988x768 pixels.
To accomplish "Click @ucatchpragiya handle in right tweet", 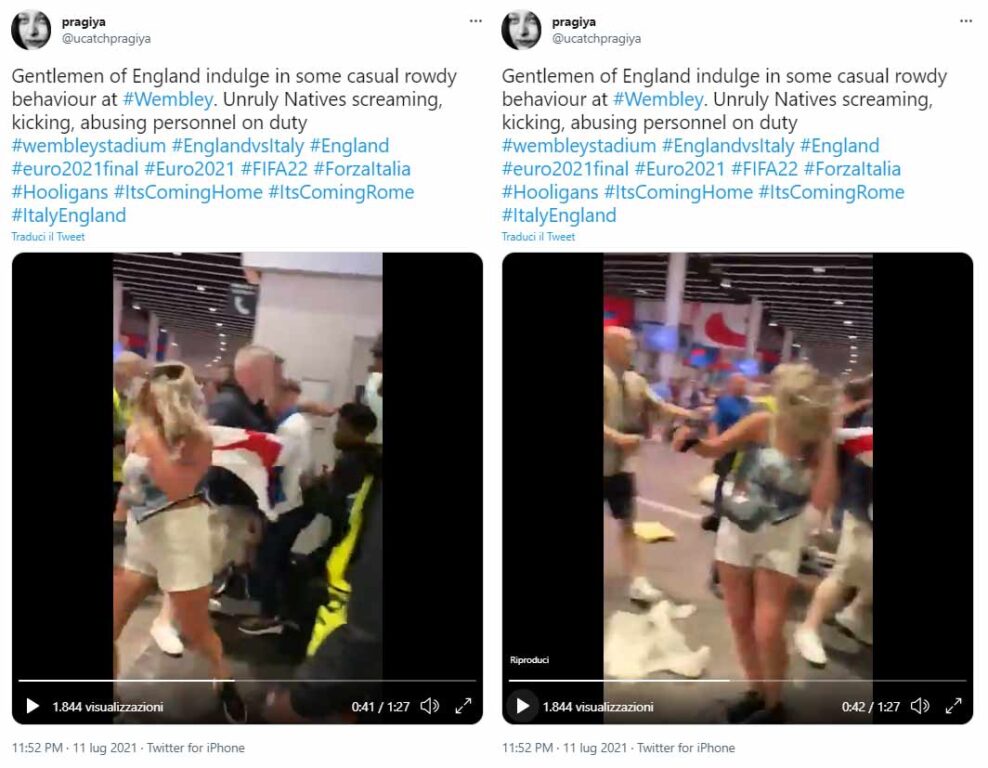I will click(596, 38).
